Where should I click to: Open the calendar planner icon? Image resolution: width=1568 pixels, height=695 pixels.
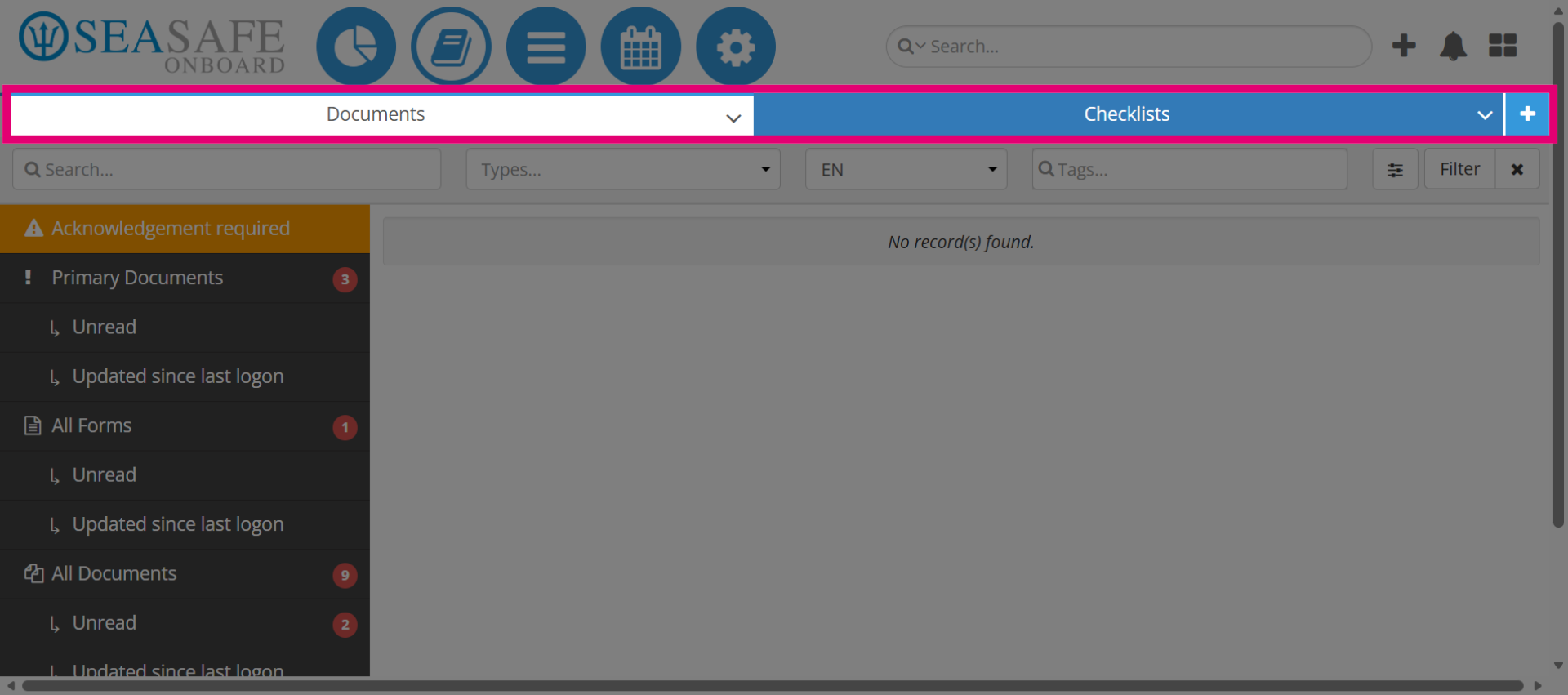641,47
